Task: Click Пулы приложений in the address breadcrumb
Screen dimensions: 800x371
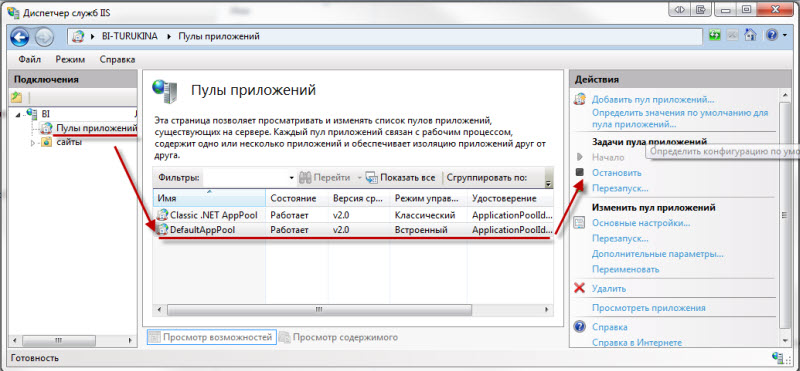Action: 218,36
